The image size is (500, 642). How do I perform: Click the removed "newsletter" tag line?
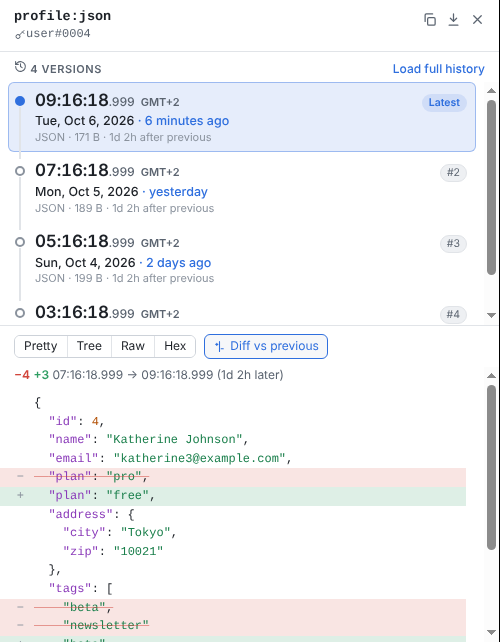pyautogui.click(x=233, y=626)
